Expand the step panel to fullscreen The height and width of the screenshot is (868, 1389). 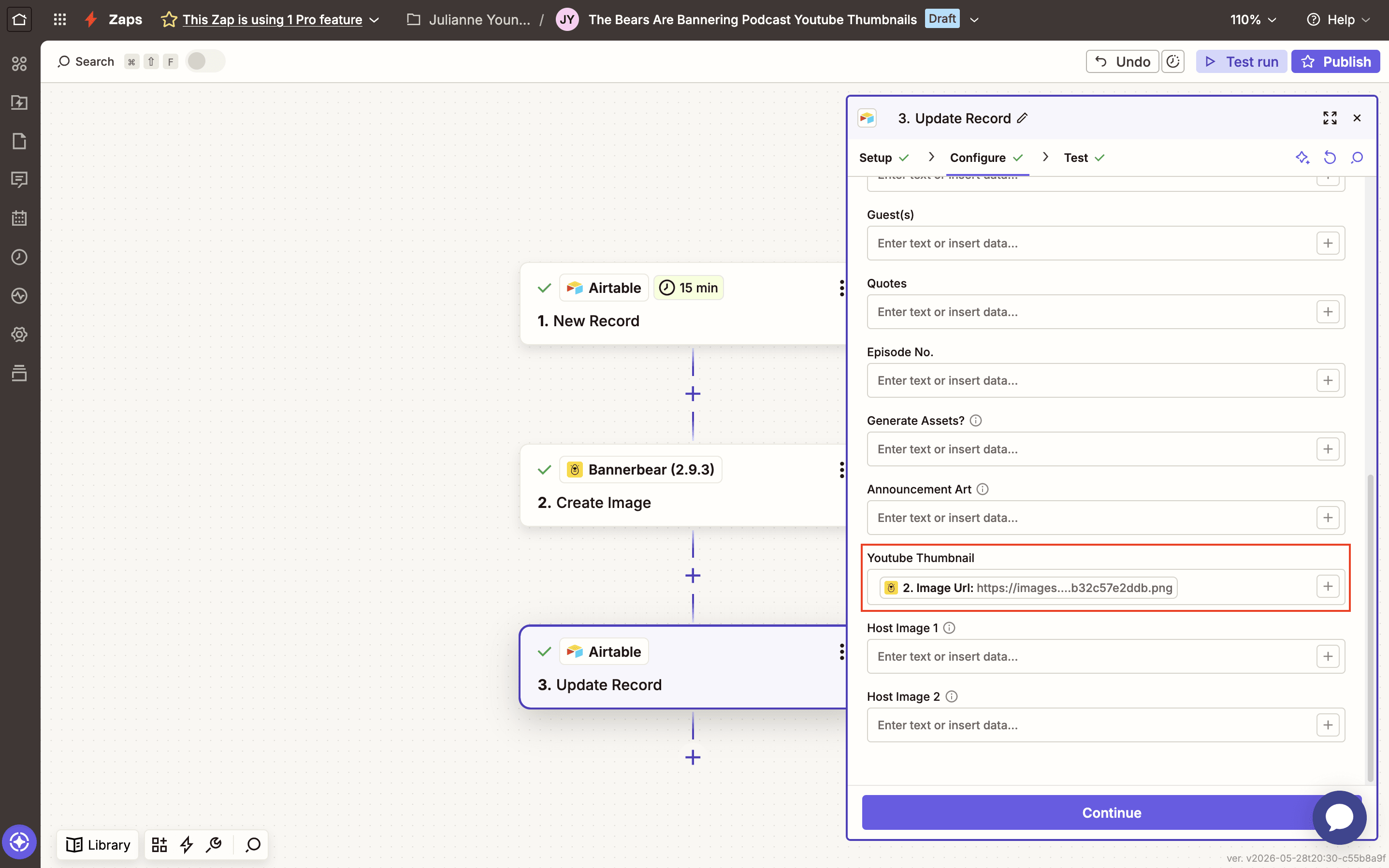1330,118
